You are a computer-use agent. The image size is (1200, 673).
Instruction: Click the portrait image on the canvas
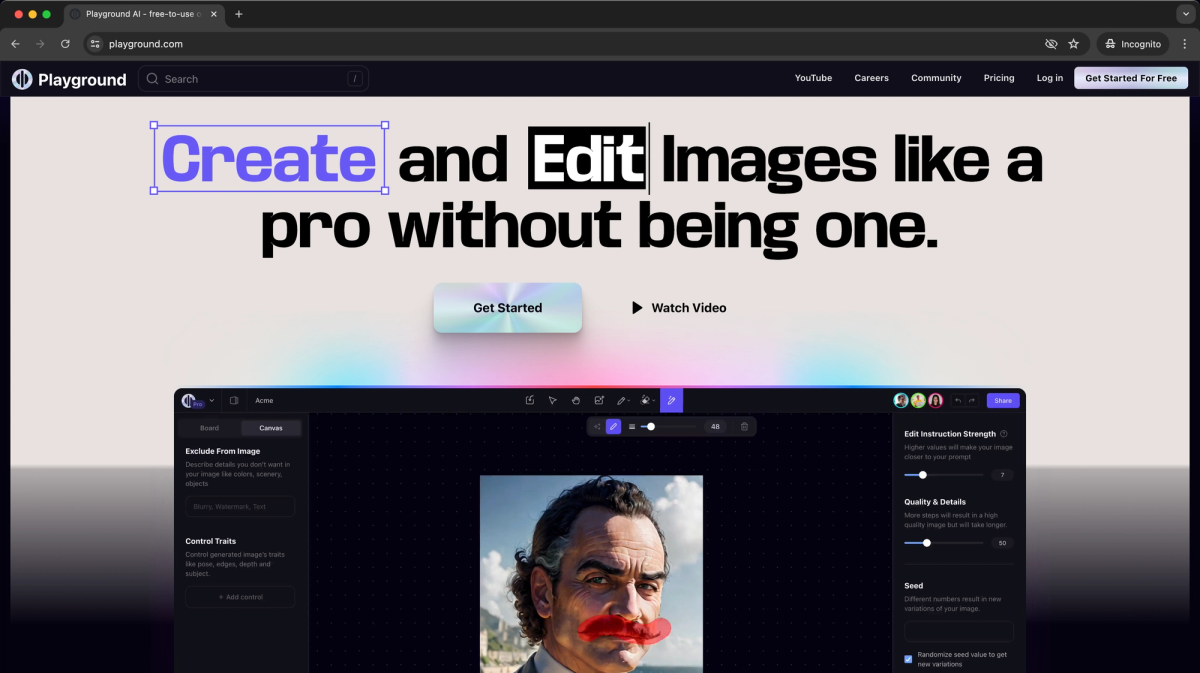[x=591, y=574]
